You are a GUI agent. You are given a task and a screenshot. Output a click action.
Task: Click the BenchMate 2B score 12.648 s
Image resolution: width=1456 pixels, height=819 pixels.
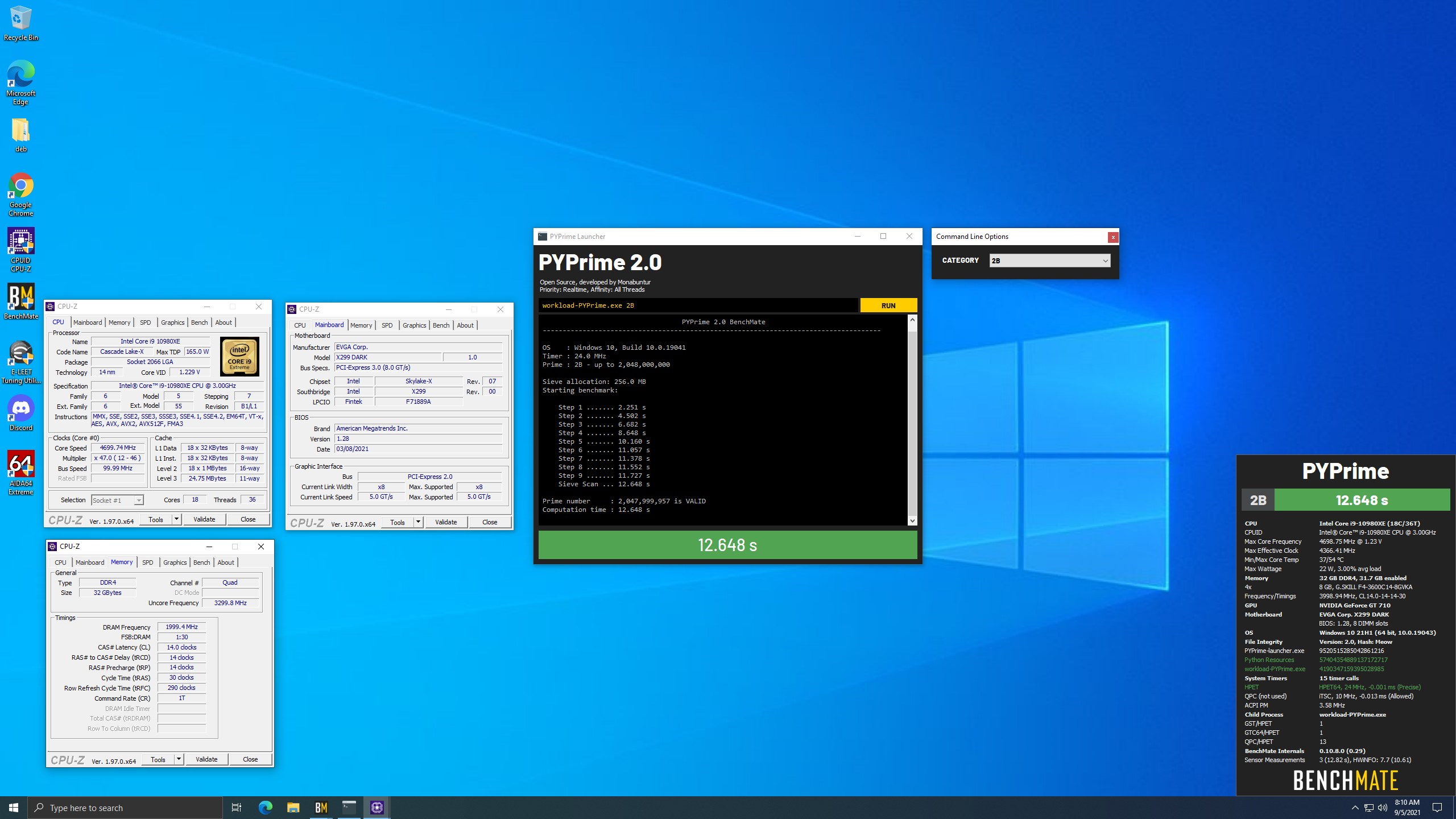click(x=1362, y=500)
